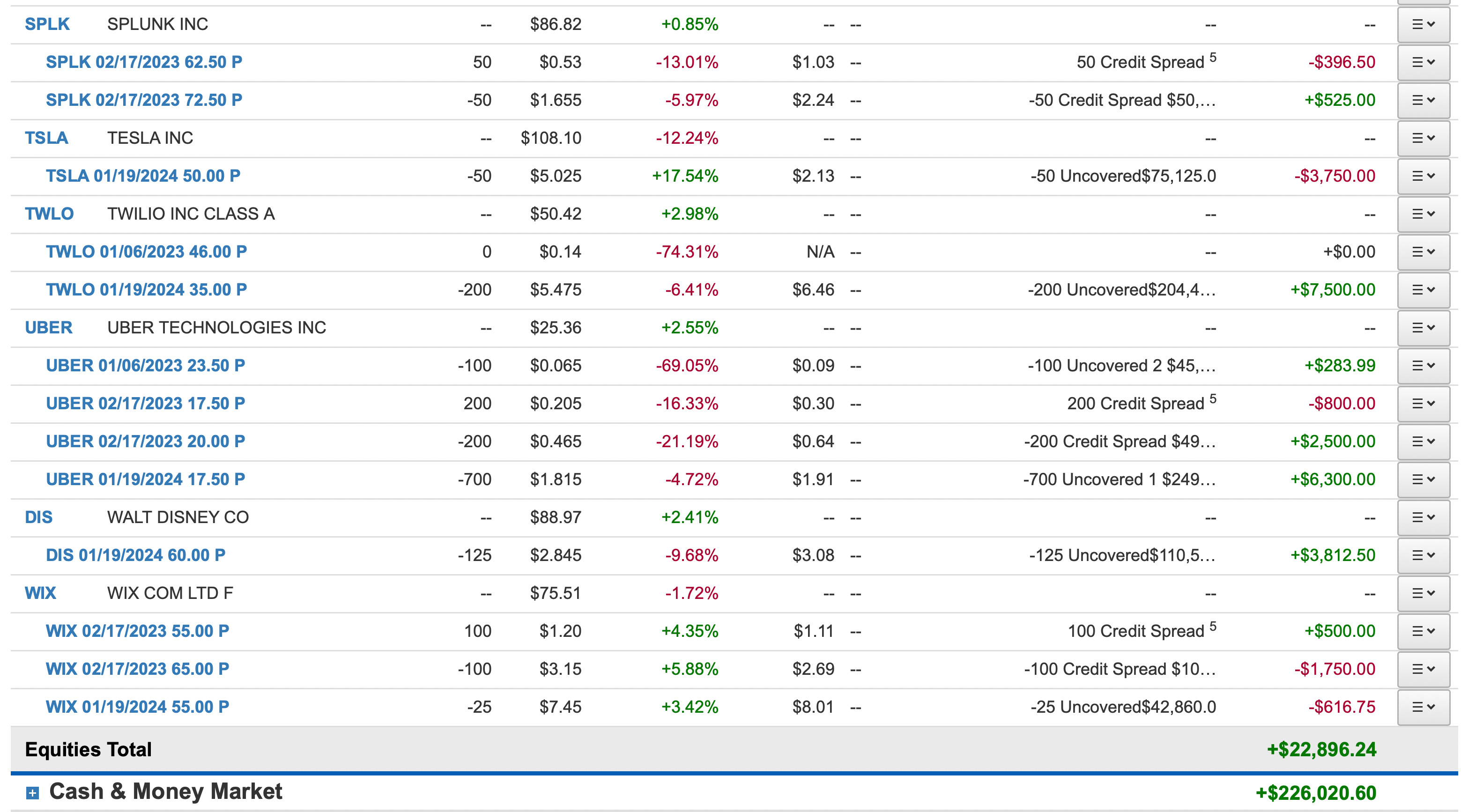Screen dimensions: 1461x812
Task: Open UBER 01/06/2023 23.50 P option link
Action: pyautogui.click(x=145, y=366)
